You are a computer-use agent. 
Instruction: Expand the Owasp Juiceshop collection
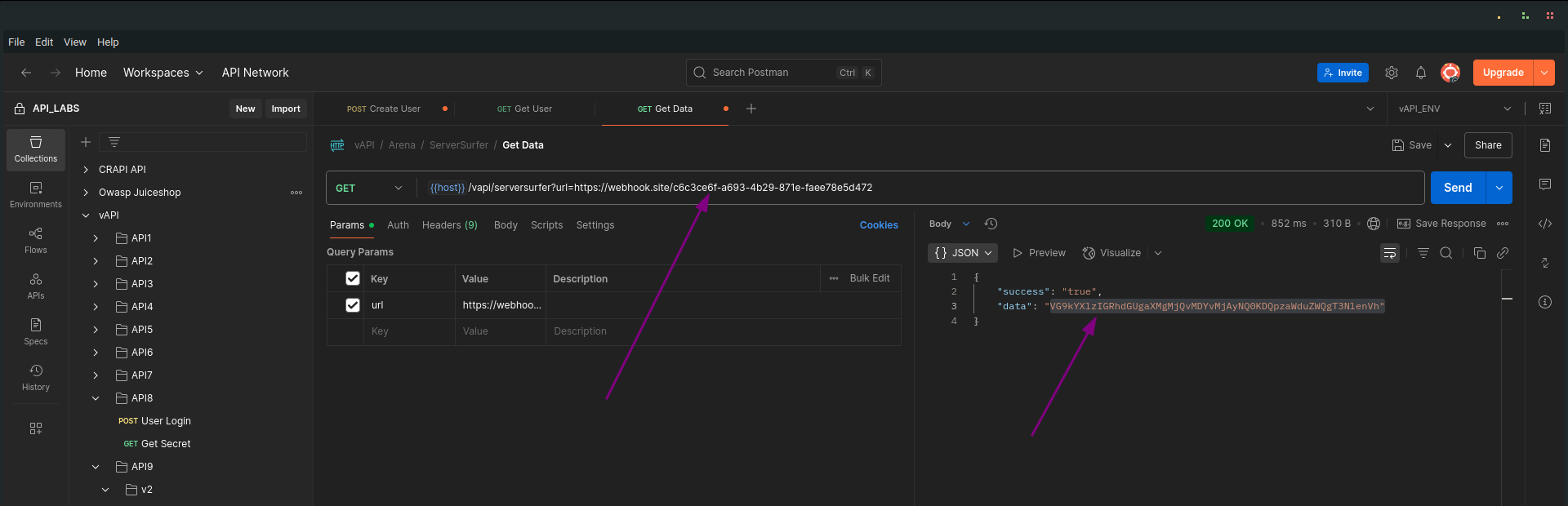click(x=86, y=193)
